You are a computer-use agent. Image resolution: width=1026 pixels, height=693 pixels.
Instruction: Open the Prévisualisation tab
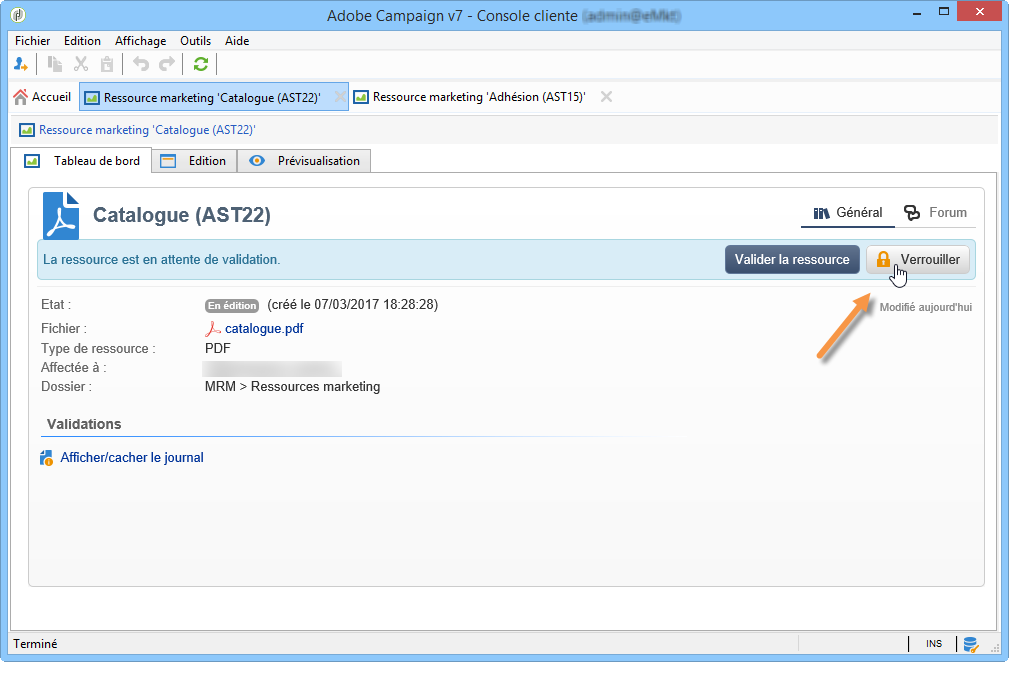304,161
